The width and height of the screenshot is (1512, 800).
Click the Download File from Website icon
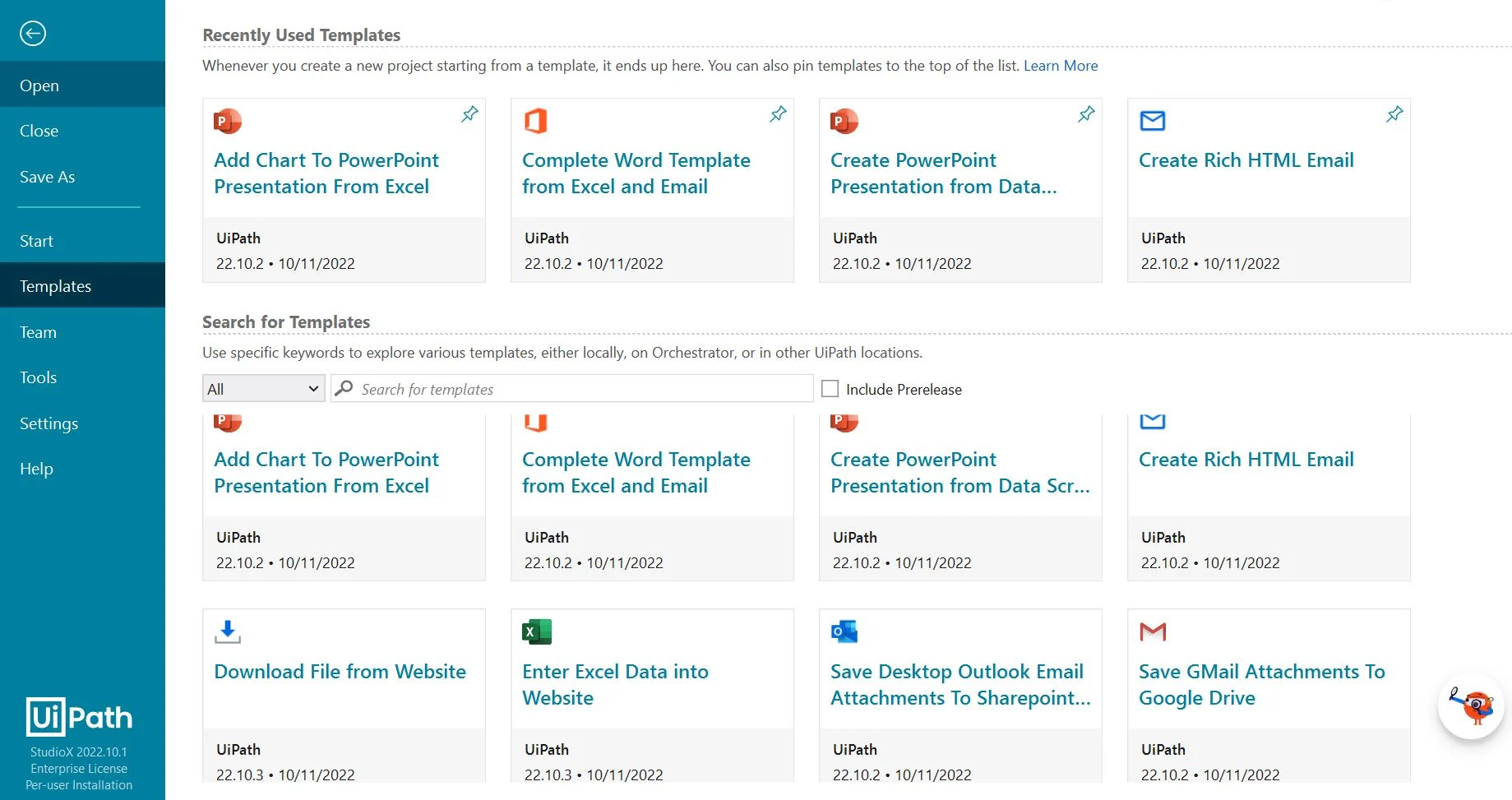point(228,631)
